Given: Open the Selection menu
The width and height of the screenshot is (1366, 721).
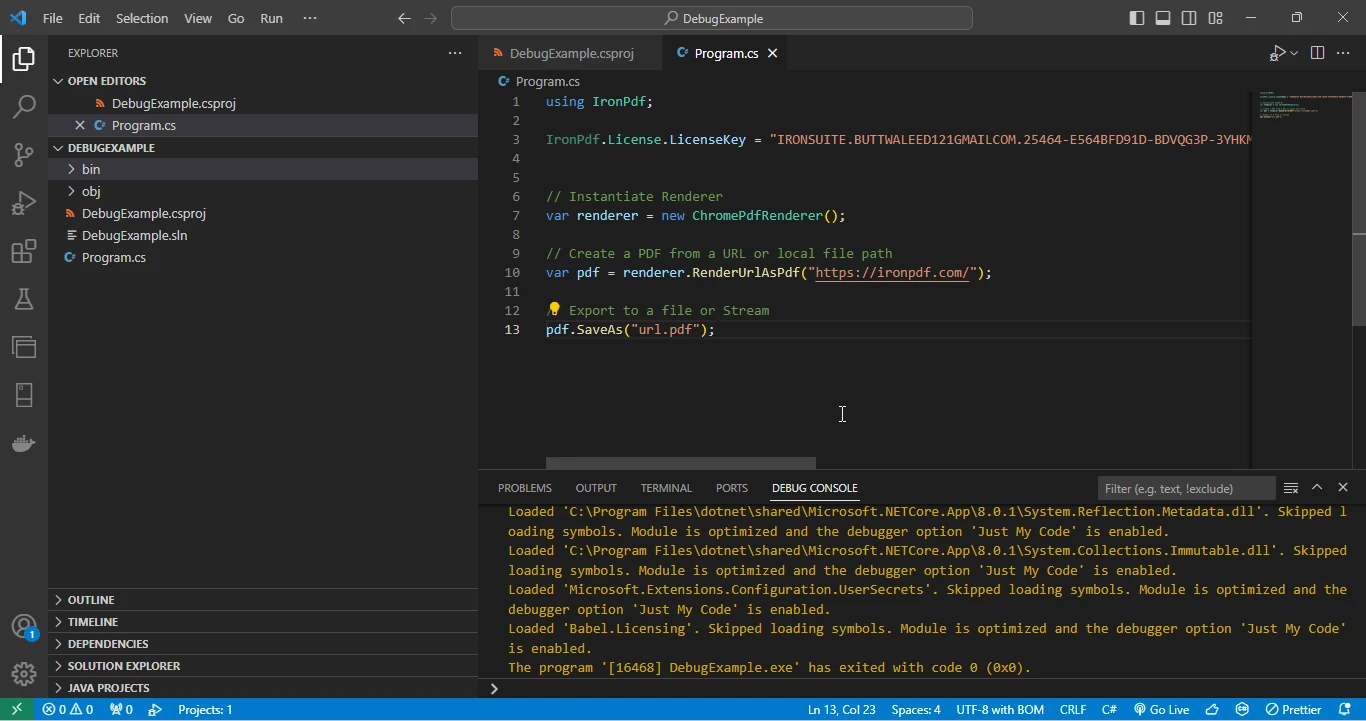Looking at the screenshot, I should [142, 18].
